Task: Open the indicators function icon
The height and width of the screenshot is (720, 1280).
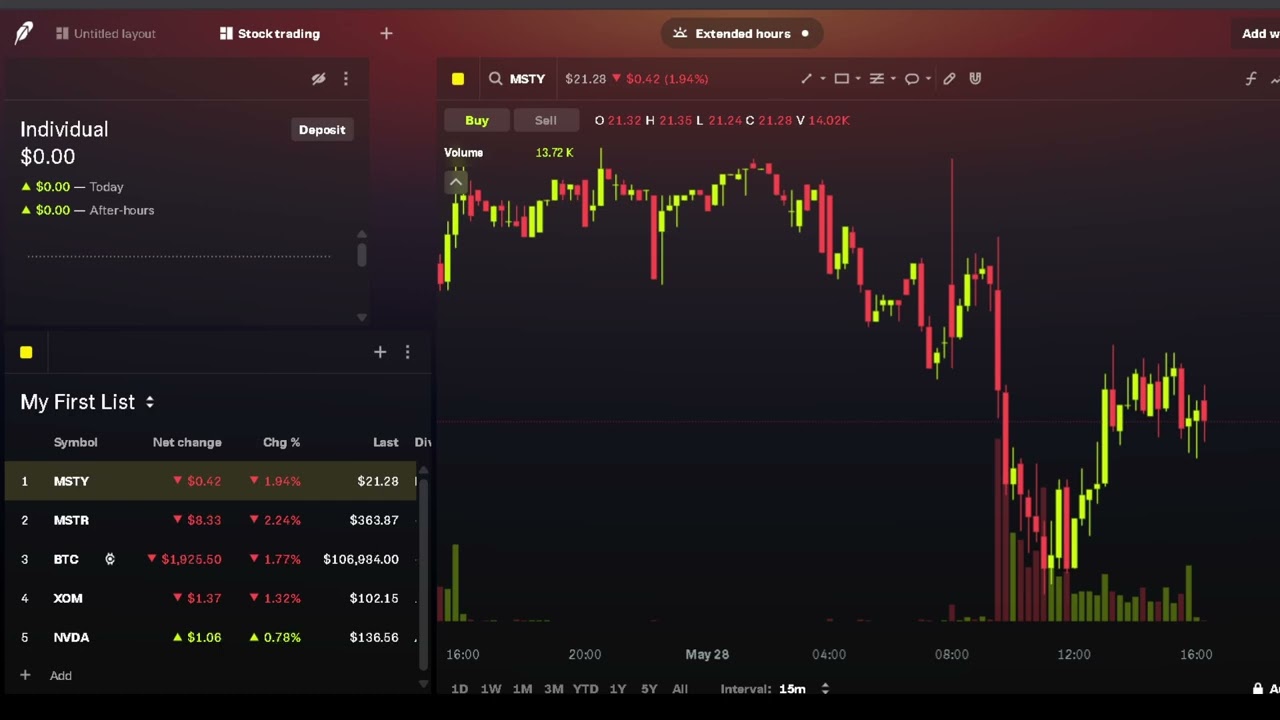Action: [x=1251, y=78]
